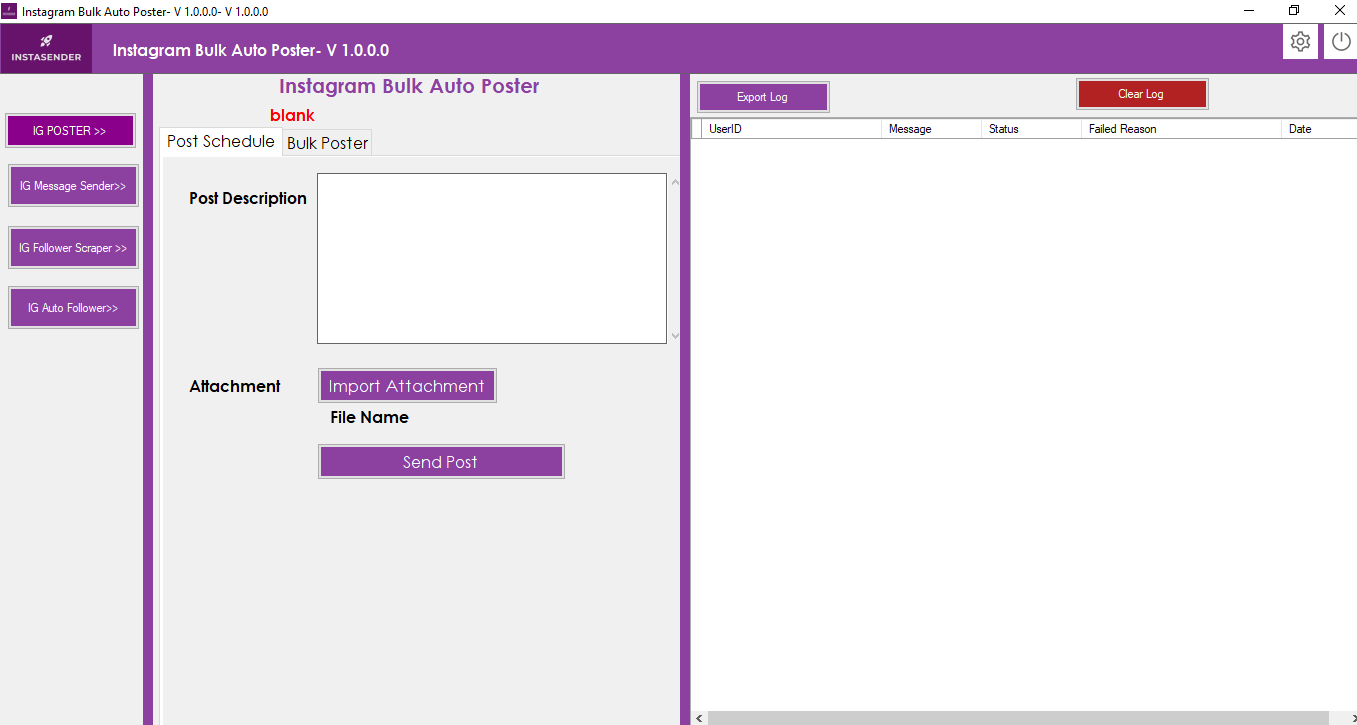1357x725 pixels.
Task: Click the 'Attachment' label
Action: pos(235,386)
